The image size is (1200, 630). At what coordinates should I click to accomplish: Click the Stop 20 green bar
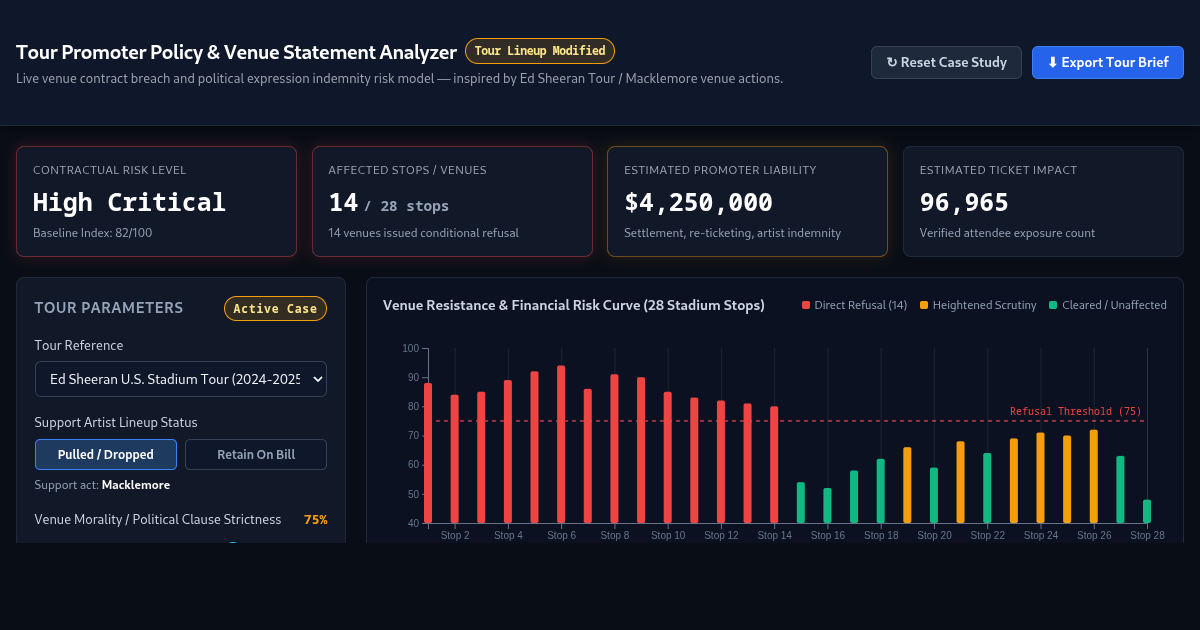934,495
